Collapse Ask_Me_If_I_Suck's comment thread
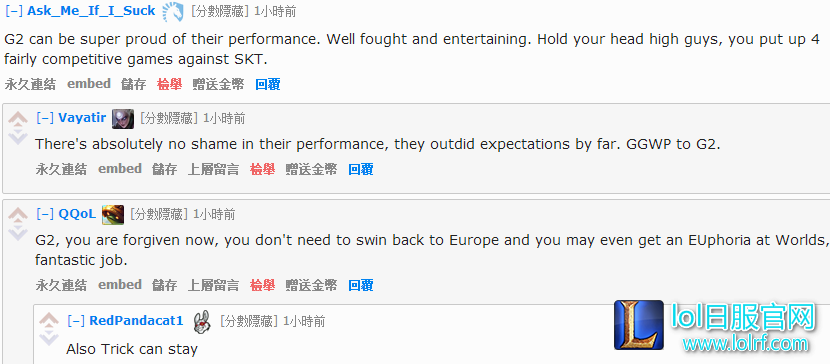Viewport: 830px width, 364px height. coord(14,11)
